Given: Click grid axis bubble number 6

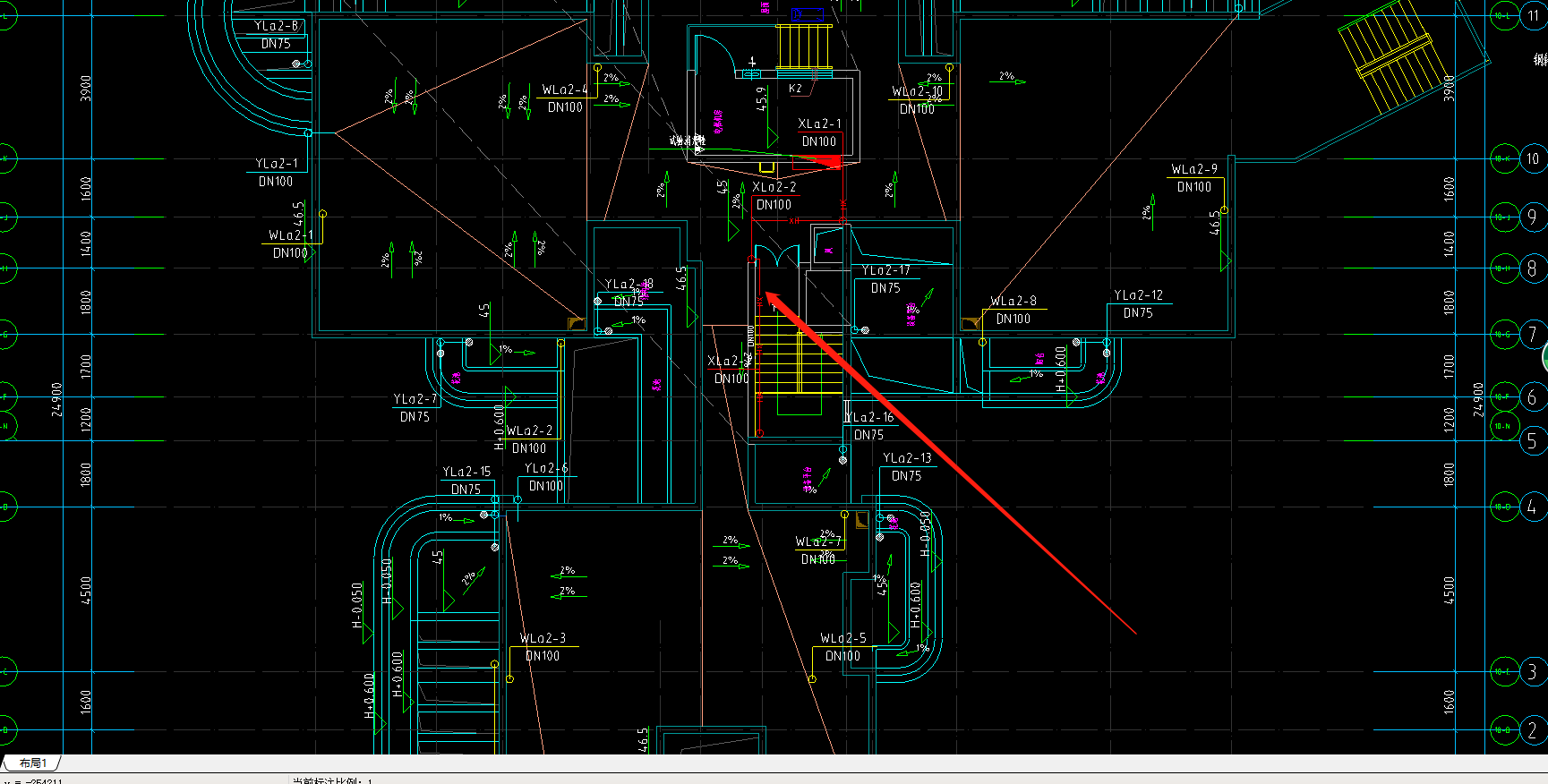Looking at the screenshot, I should coord(1533,396).
